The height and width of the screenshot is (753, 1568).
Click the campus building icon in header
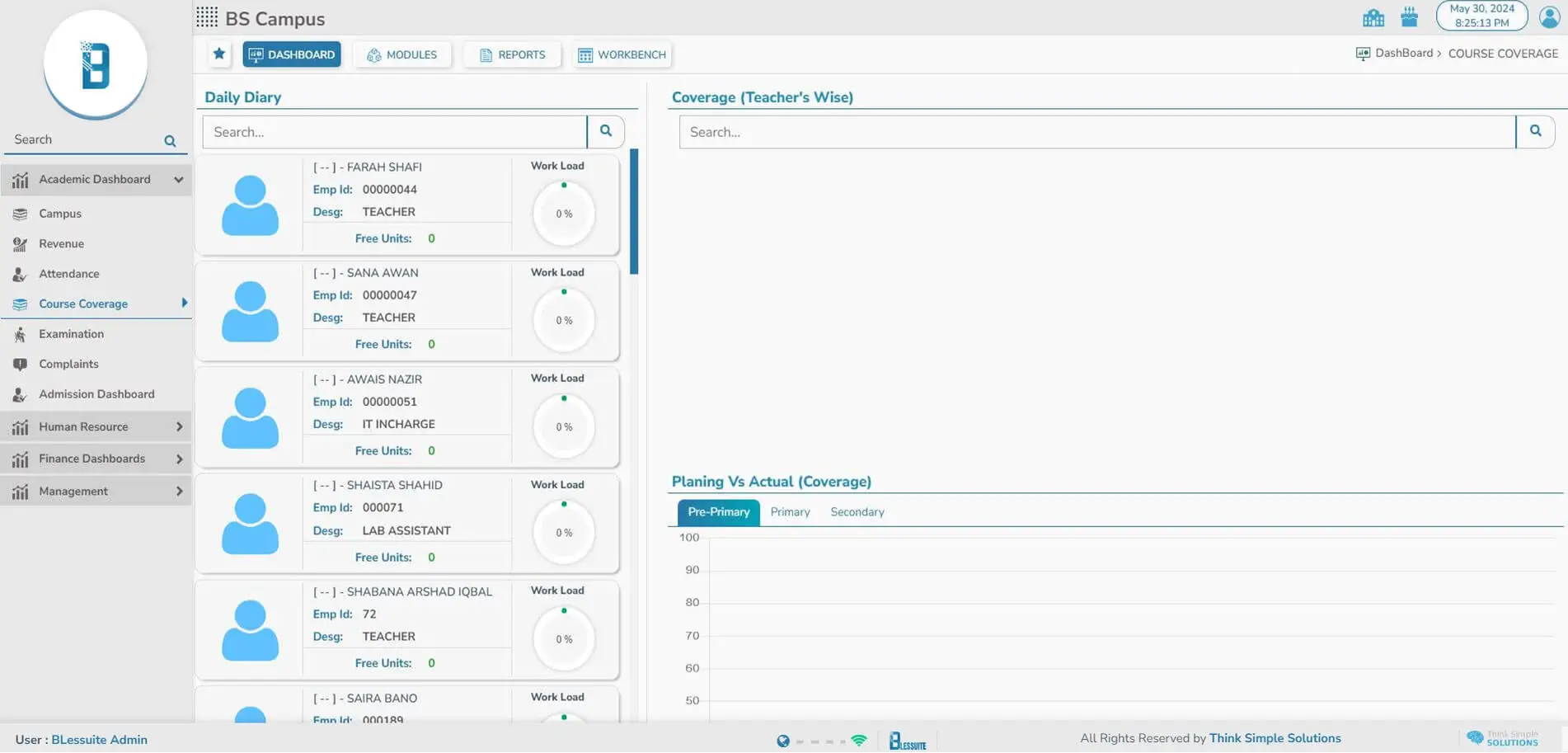[x=1373, y=17]
